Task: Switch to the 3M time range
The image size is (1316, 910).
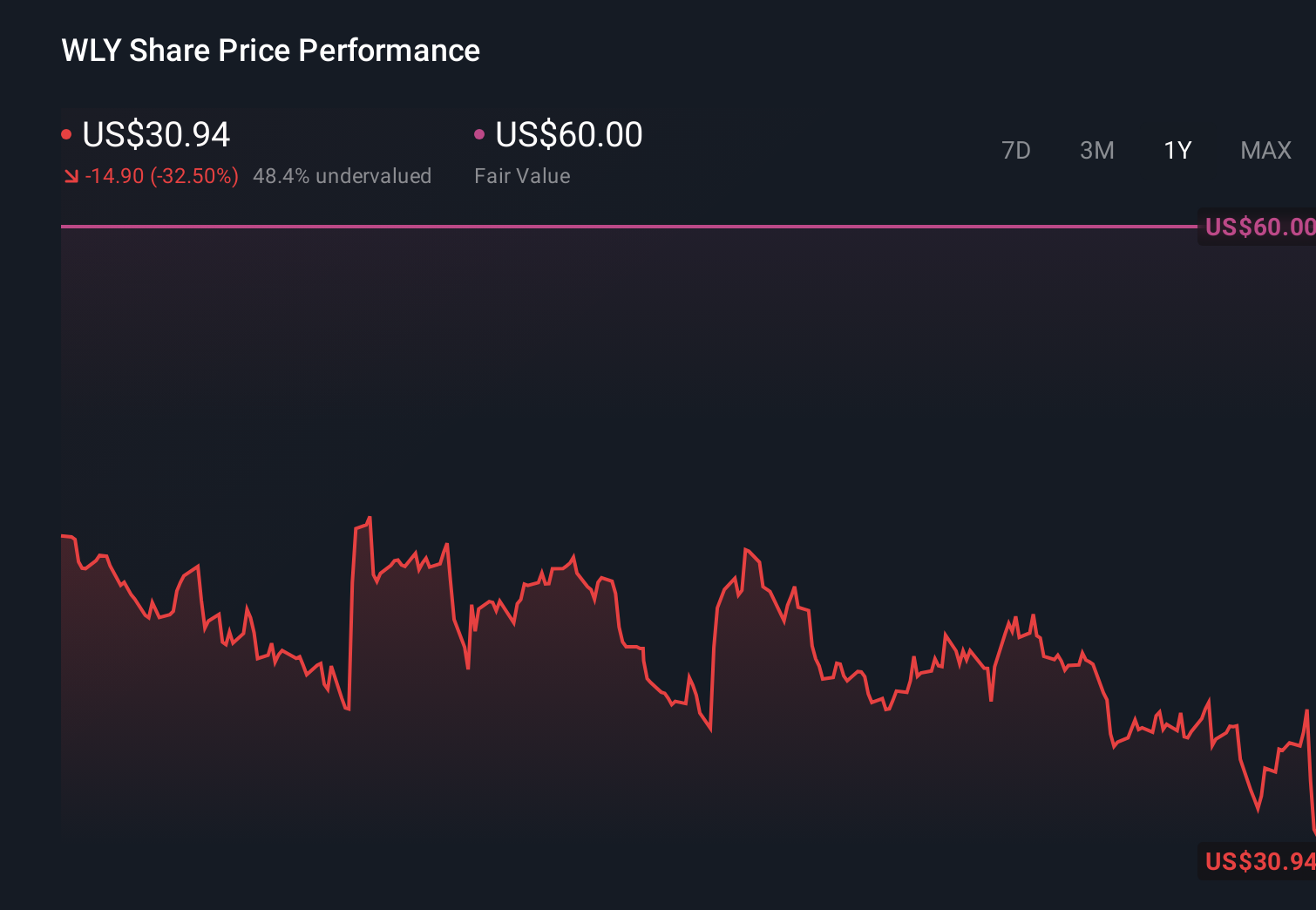Action: pyautogui.click(x=1096, y=150)
